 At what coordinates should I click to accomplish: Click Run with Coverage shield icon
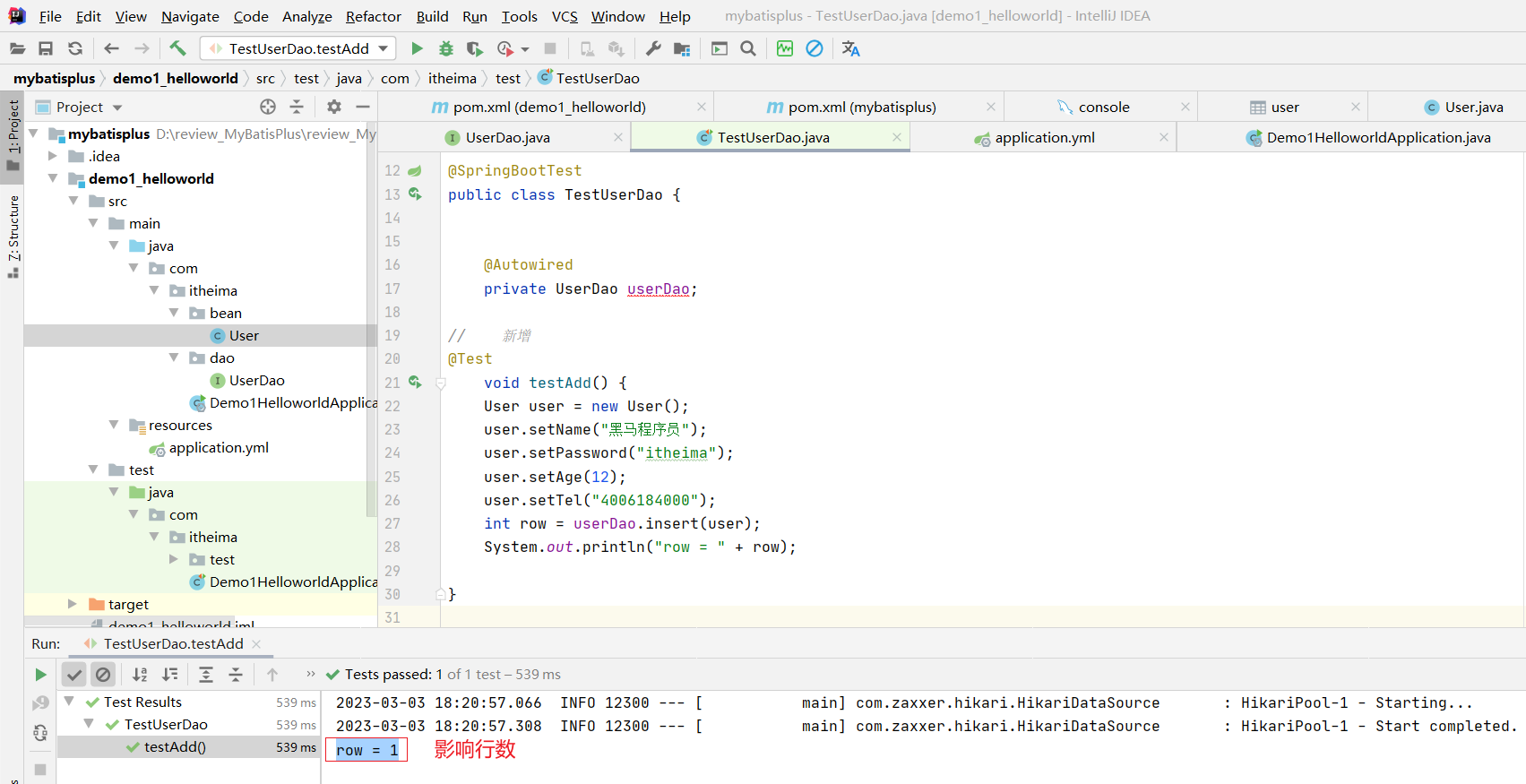pos(475,48)
